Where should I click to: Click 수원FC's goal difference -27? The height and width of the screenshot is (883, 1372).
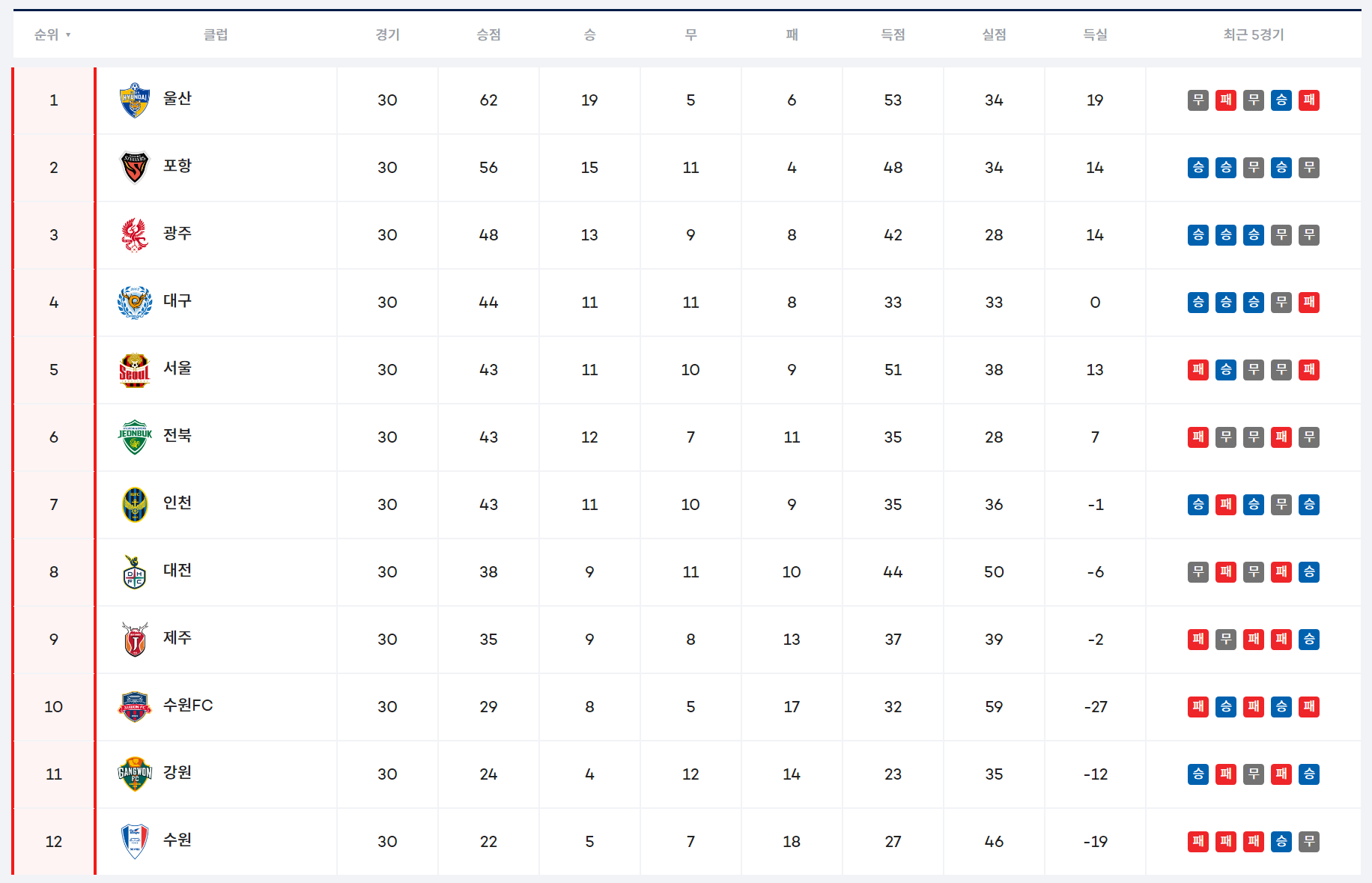[1095, 707]
